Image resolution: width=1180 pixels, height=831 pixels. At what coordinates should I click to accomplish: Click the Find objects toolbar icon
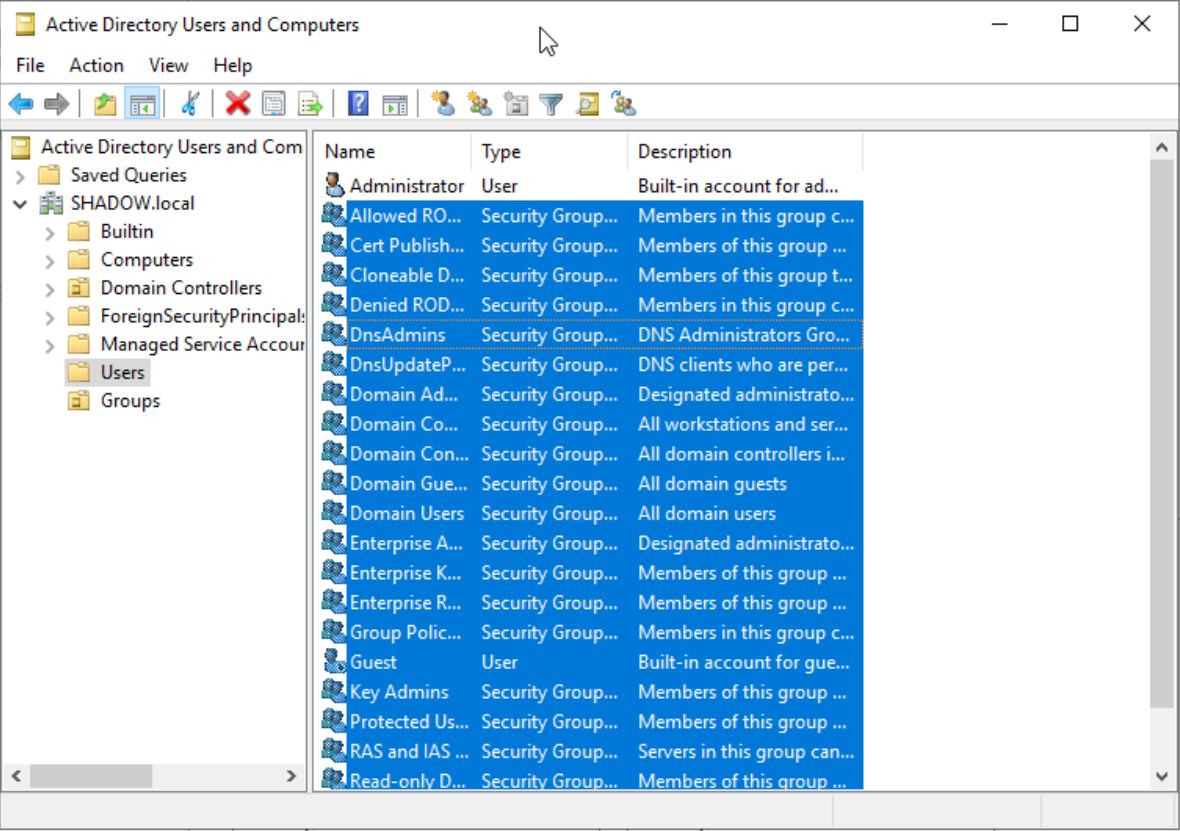coord(587,104)
